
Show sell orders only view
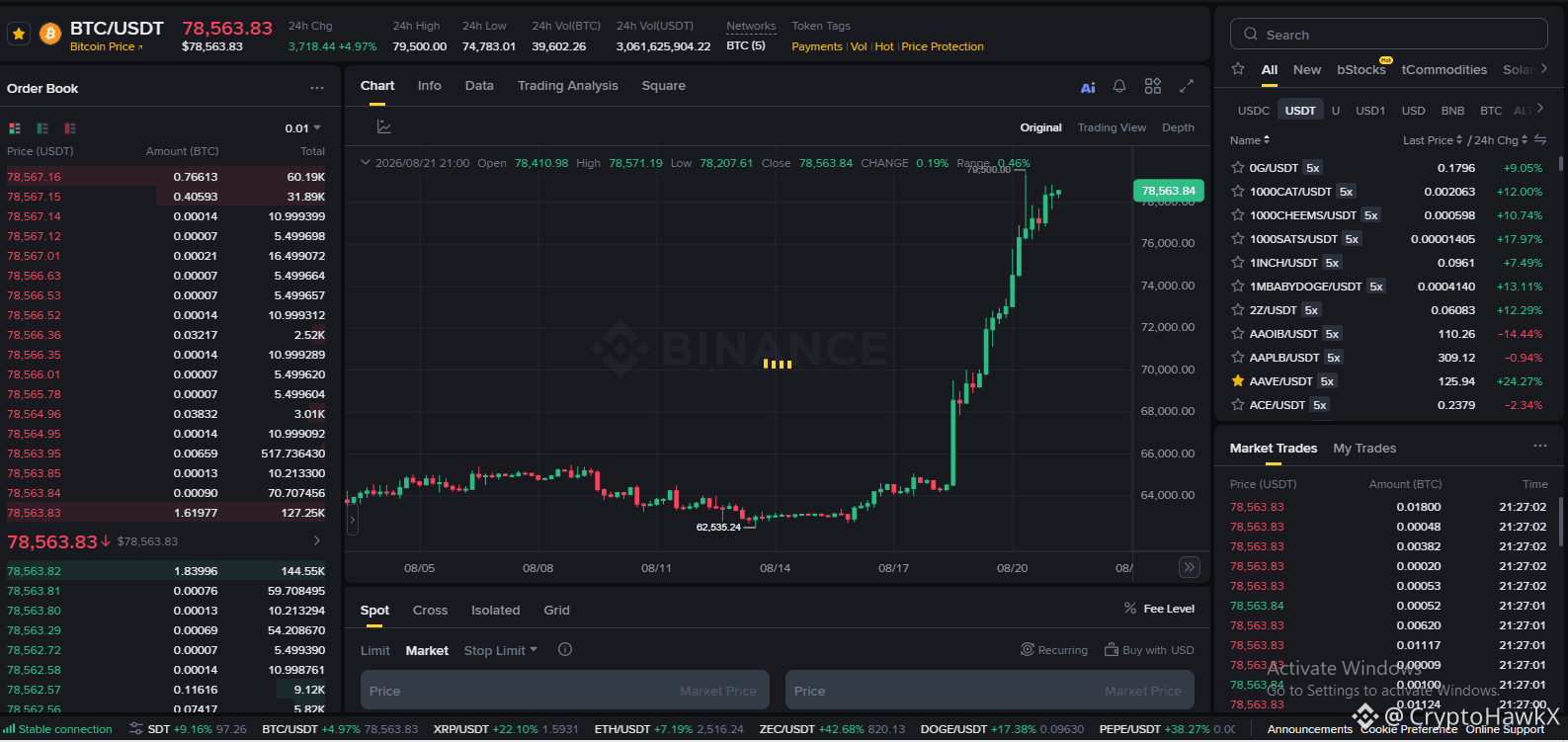tap(70, 128)
